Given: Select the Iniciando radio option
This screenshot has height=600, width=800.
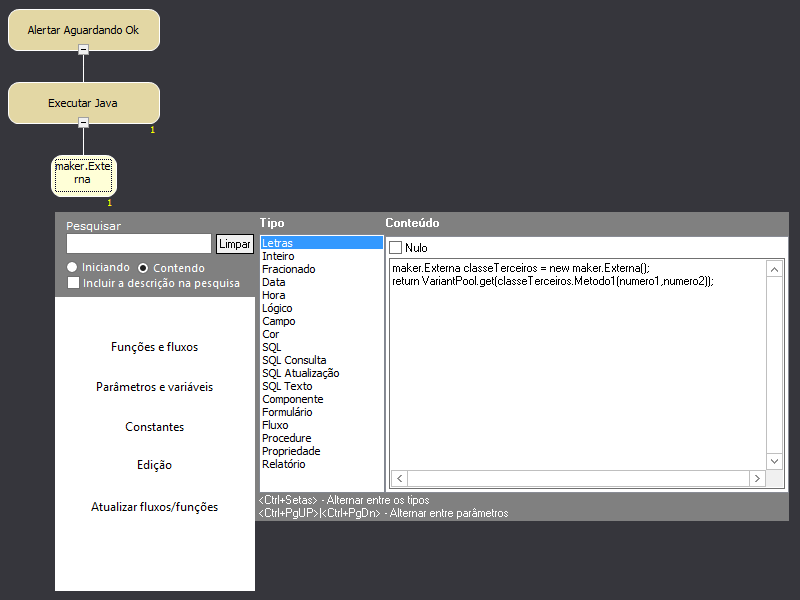Looking at the screenshot, I should [x=72, y=268].
